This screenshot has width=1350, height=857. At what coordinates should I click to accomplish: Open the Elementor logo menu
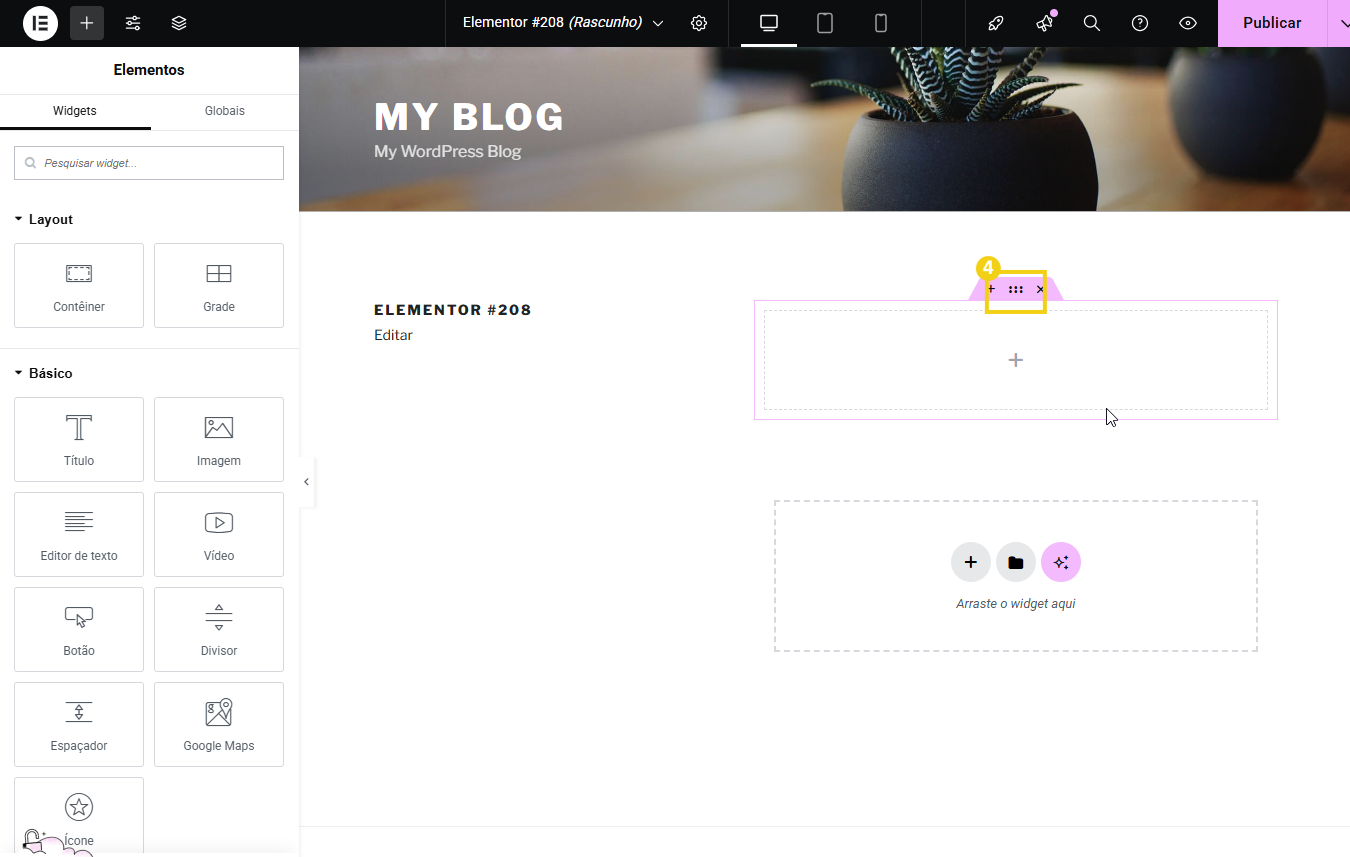pos(40,23)
